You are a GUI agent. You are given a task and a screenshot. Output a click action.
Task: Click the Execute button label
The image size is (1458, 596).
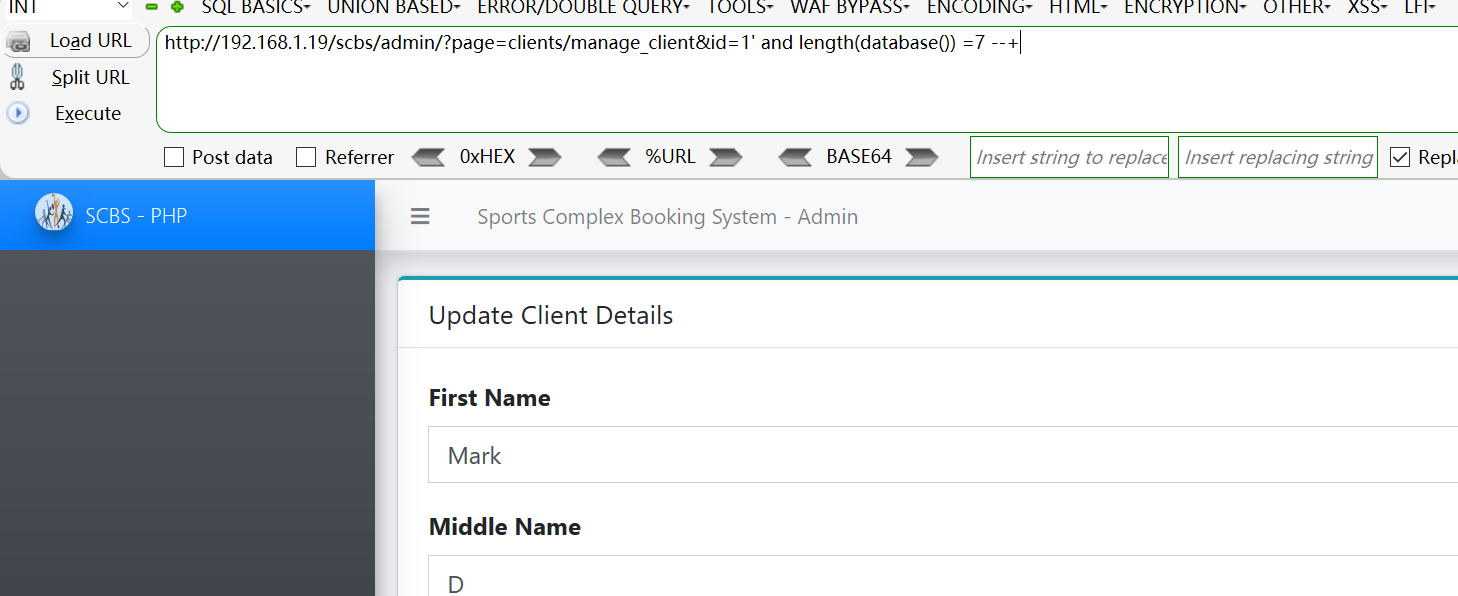[x=88, y=113]
